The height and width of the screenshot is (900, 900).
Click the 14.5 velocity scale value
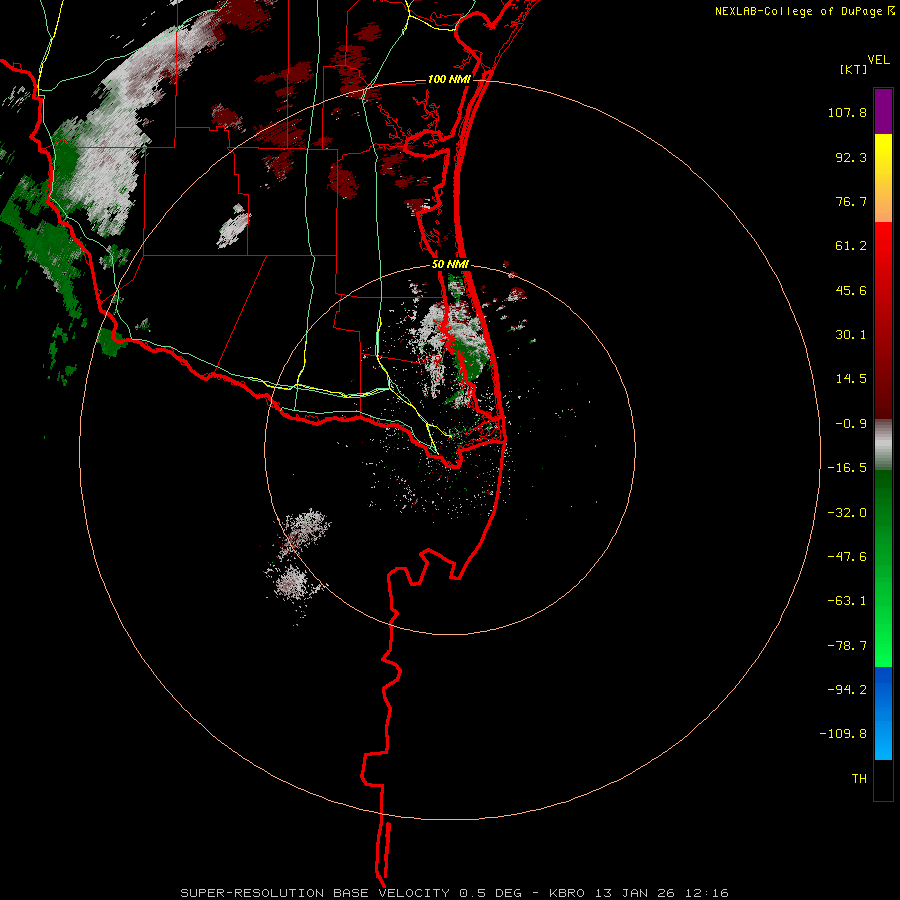pos(851,379)
